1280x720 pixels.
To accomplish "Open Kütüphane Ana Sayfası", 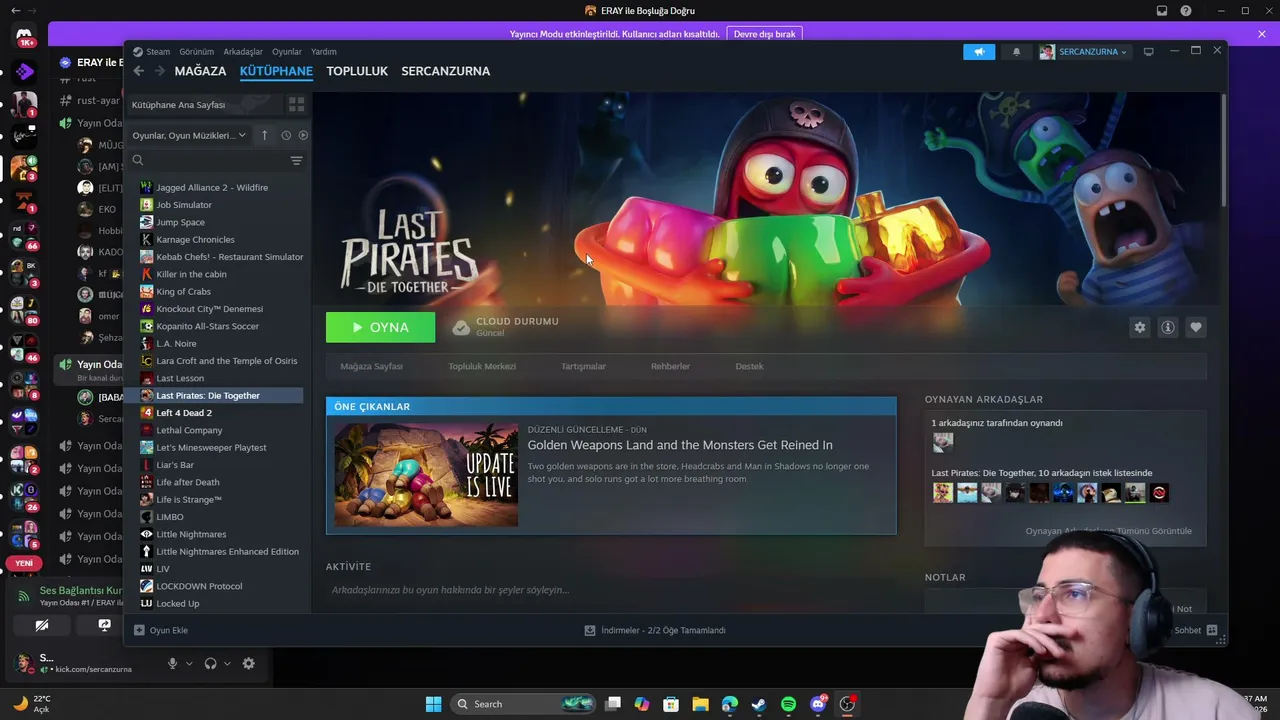I will 203,104.
